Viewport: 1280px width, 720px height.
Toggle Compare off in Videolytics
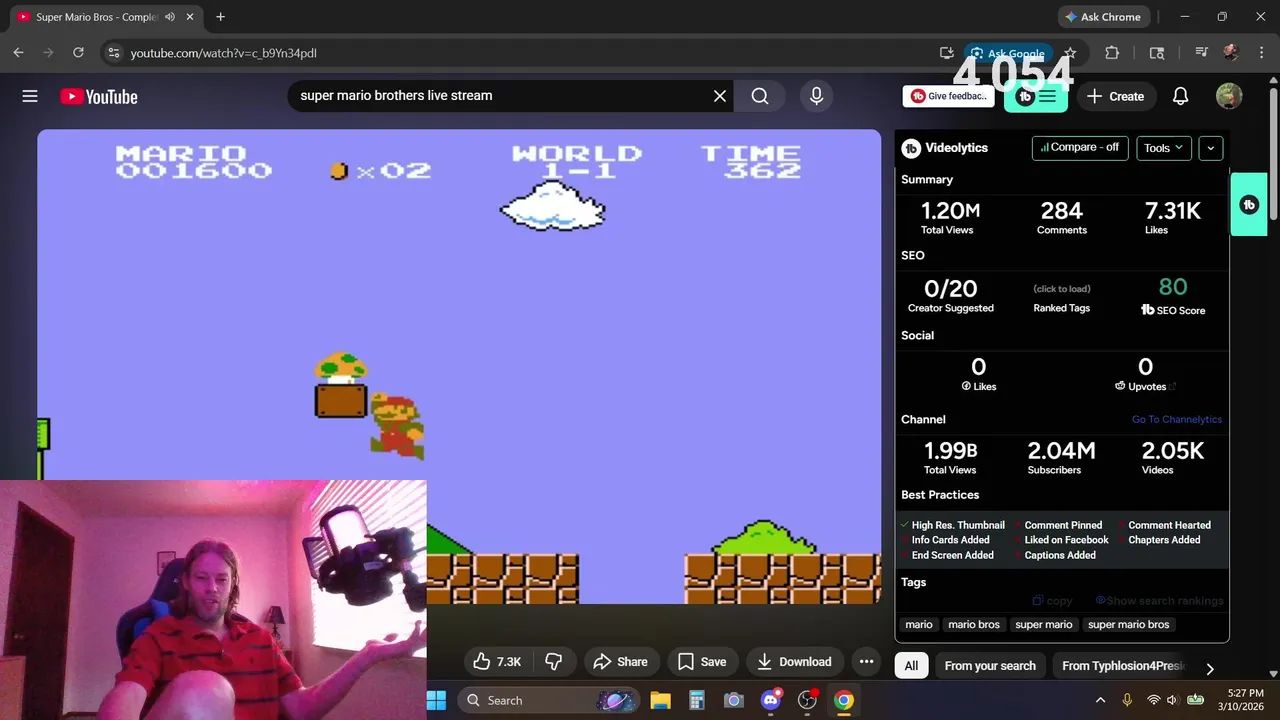pos(1080,147)
